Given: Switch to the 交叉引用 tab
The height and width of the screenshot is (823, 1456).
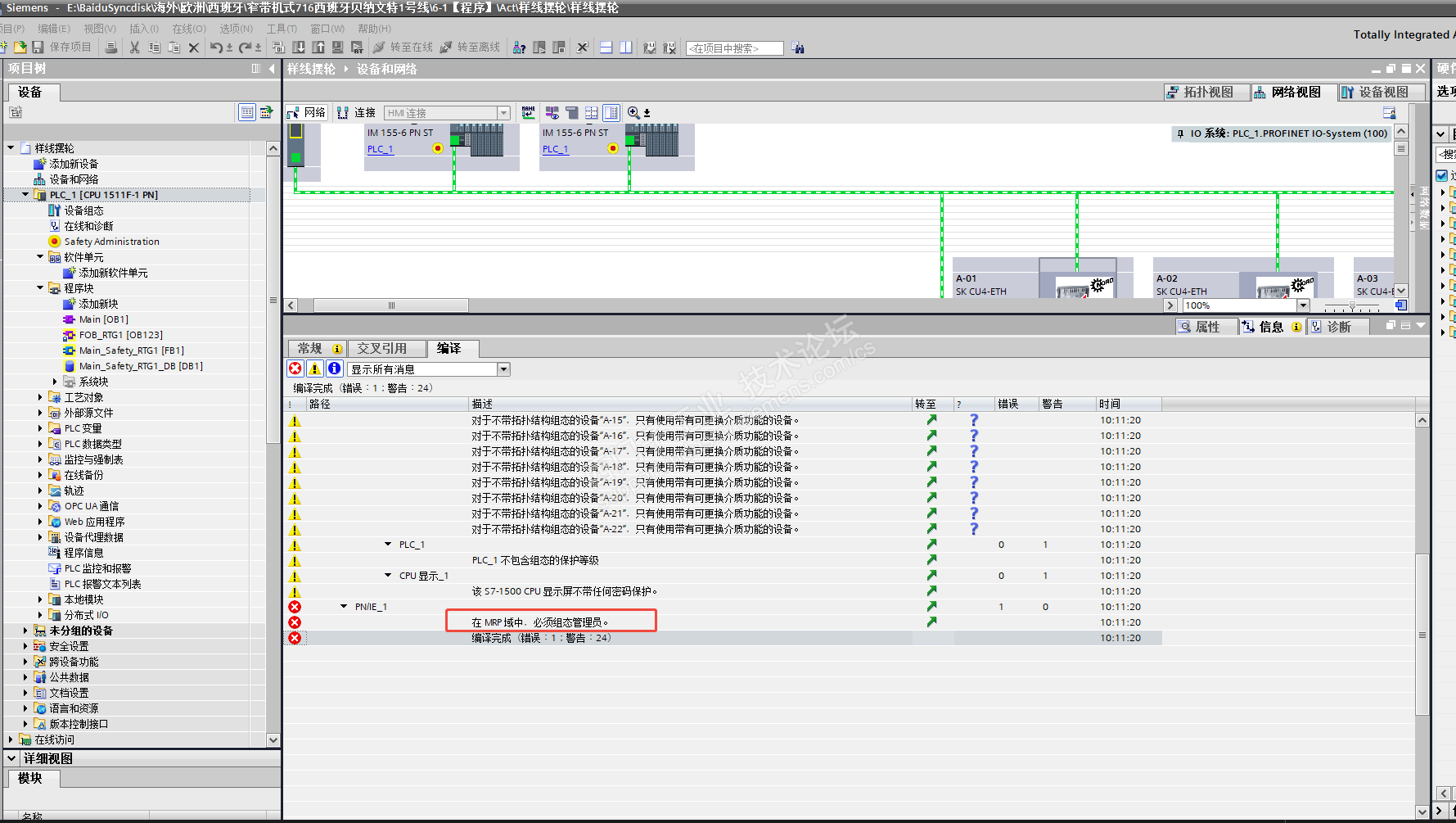Looking at the screenshot, I should [381, 349].
